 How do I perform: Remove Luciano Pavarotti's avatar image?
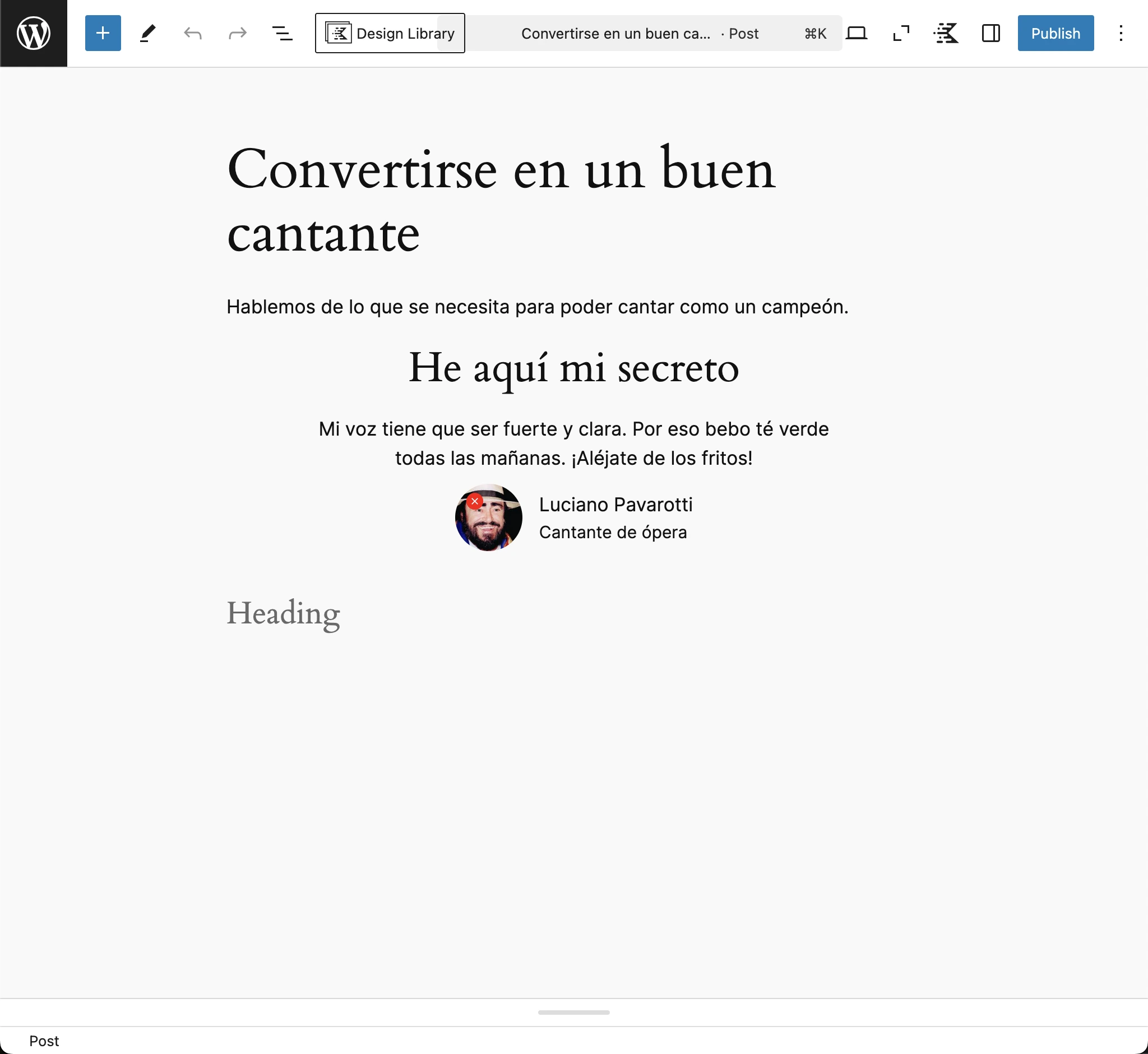pos(474,501)
